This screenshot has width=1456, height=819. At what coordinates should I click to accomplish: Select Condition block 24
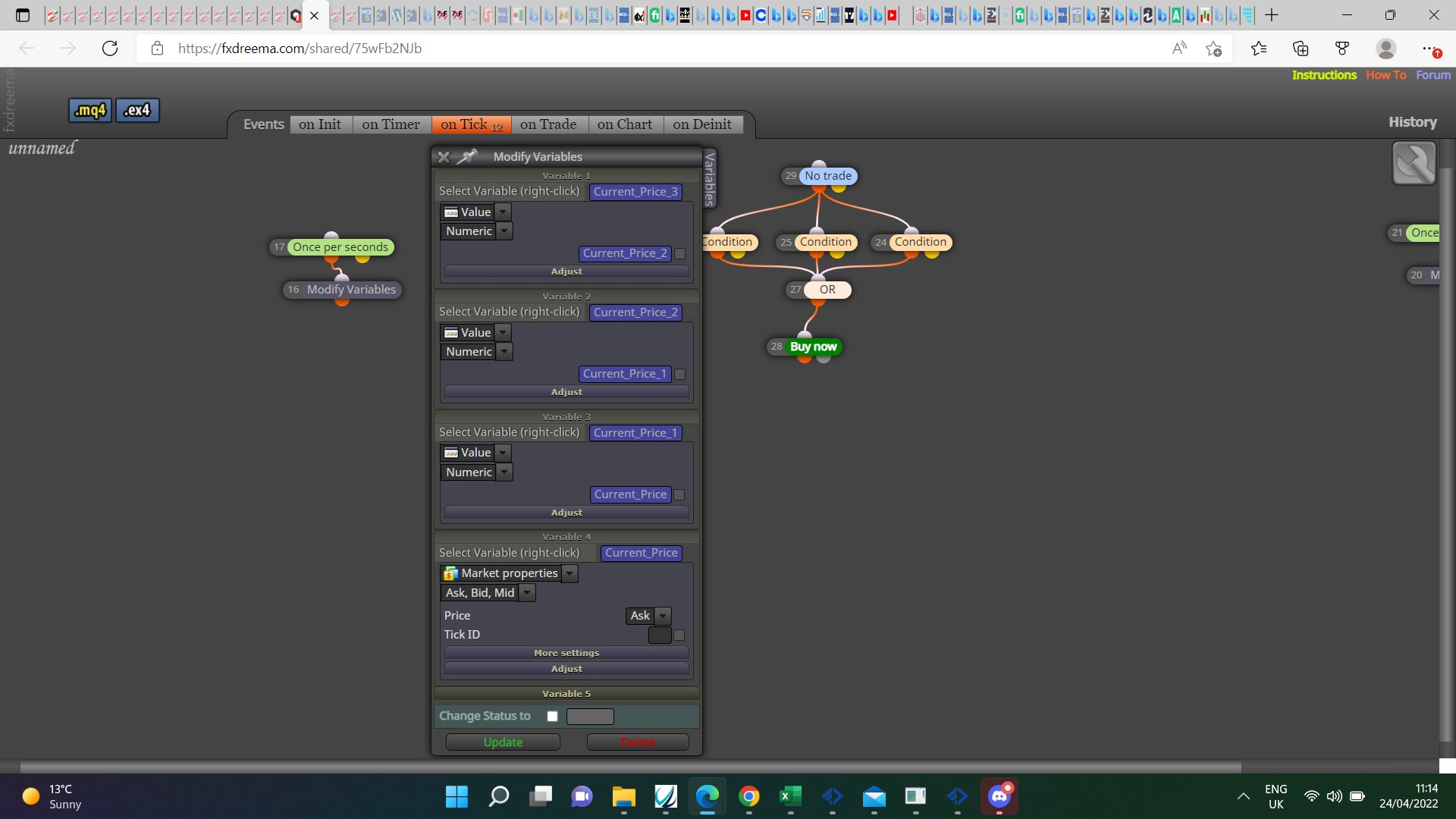coord(921,242)
